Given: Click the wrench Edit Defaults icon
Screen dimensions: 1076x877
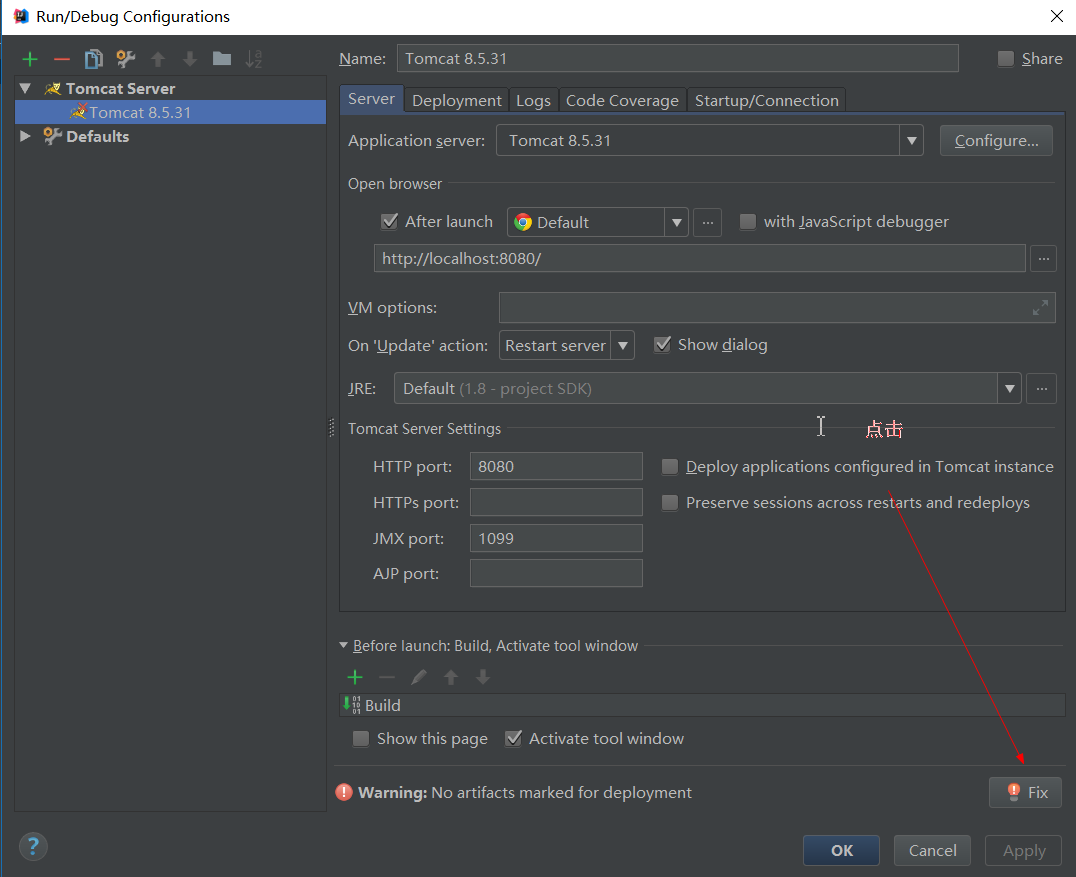Looking at the screenshot, I should point(125,59).
